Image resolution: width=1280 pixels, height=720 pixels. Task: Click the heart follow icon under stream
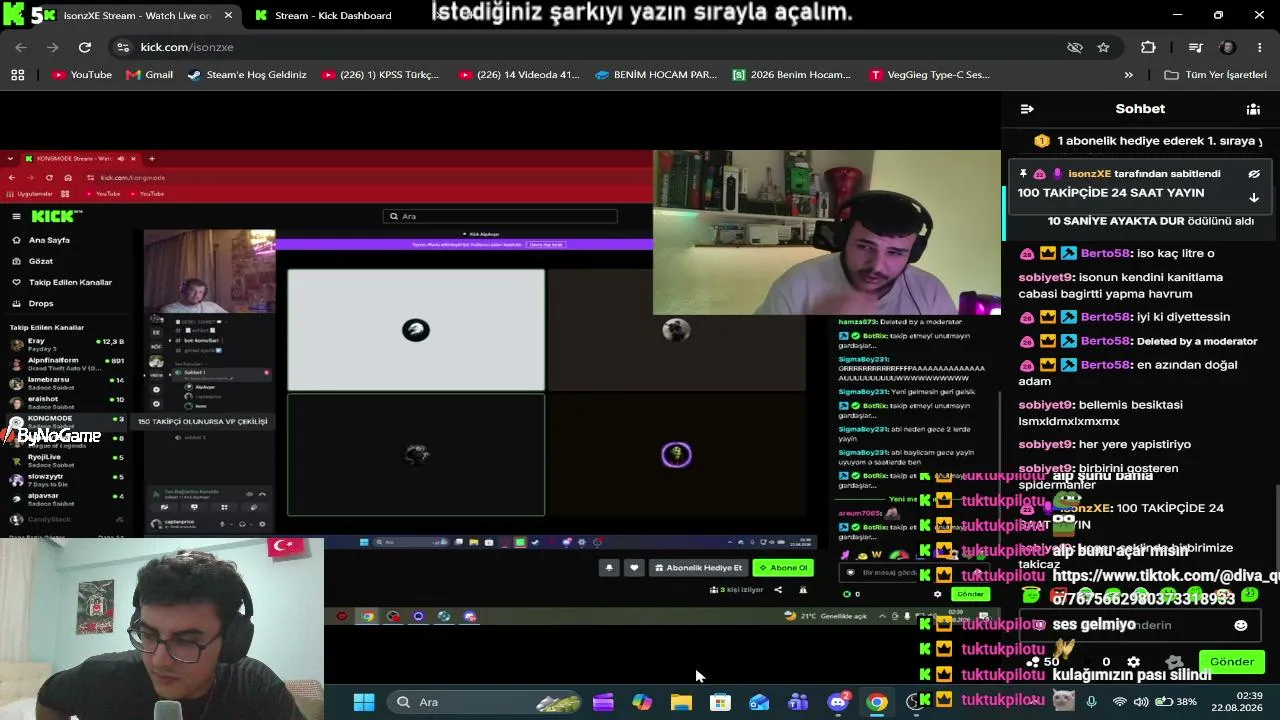634,568
